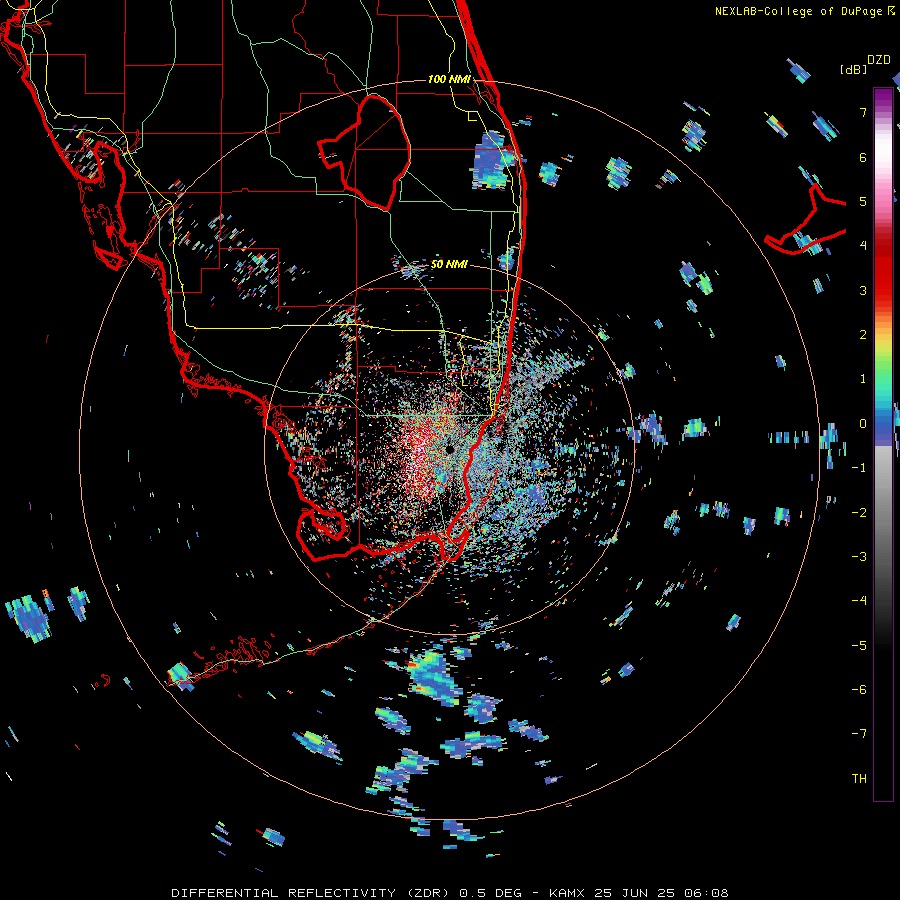
Task: Click the "-6" value on the color scale
Action: (859, 690)
